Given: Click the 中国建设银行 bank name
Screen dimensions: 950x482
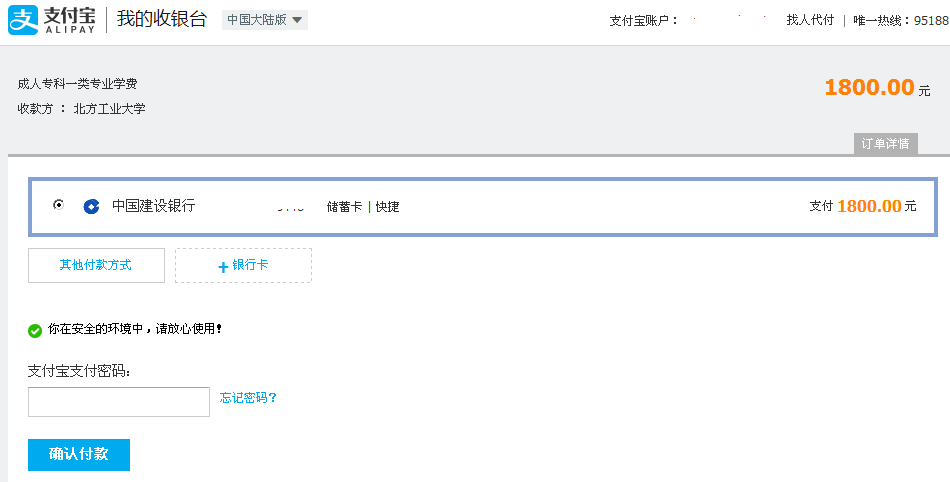Looking at the screenshot, I should click(x=153, y=206).
